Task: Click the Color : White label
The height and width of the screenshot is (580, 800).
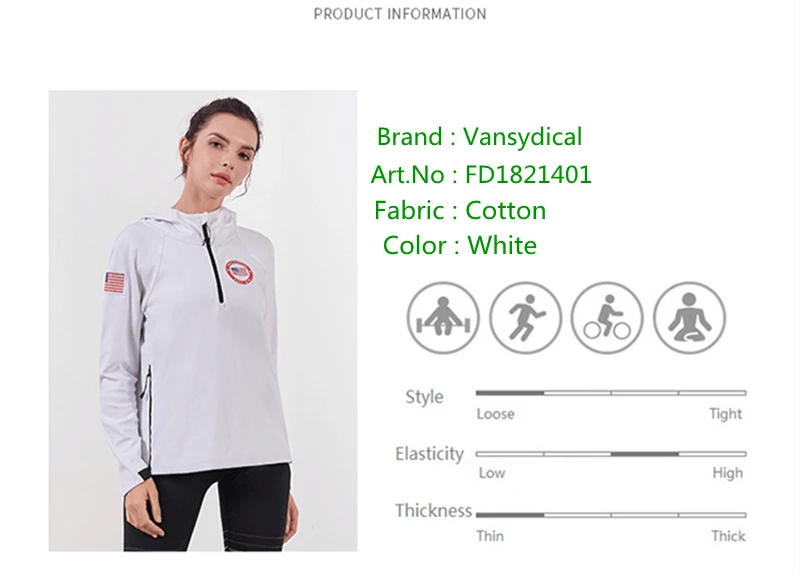Action: point(460,245)
